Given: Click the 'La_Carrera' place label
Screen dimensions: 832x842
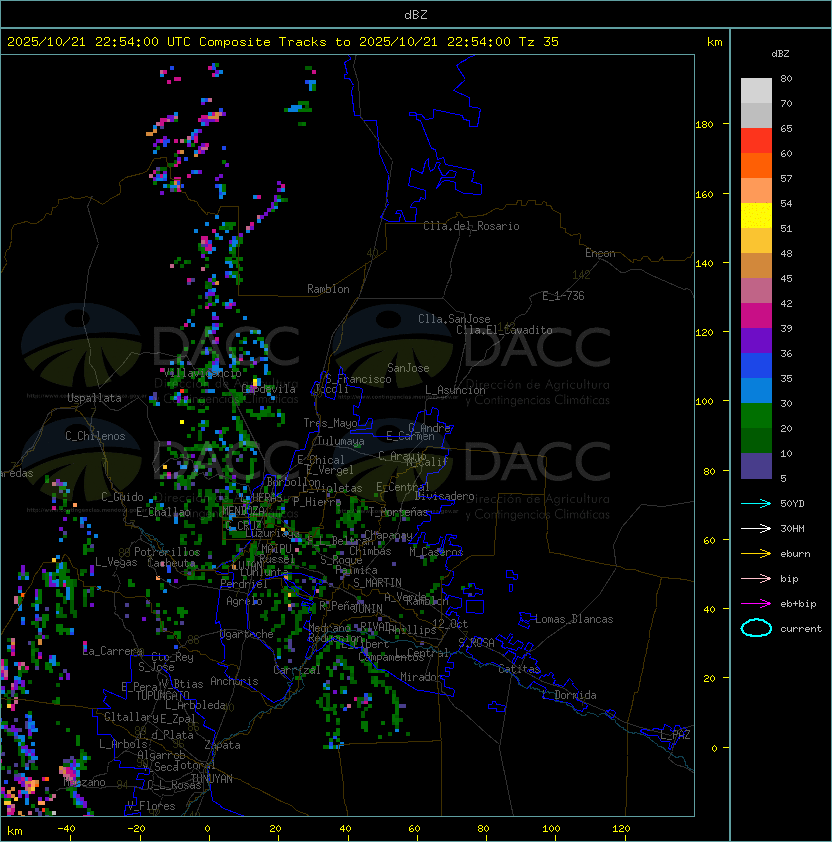Looking at the screenshot, I should click(x=112, y=651).
